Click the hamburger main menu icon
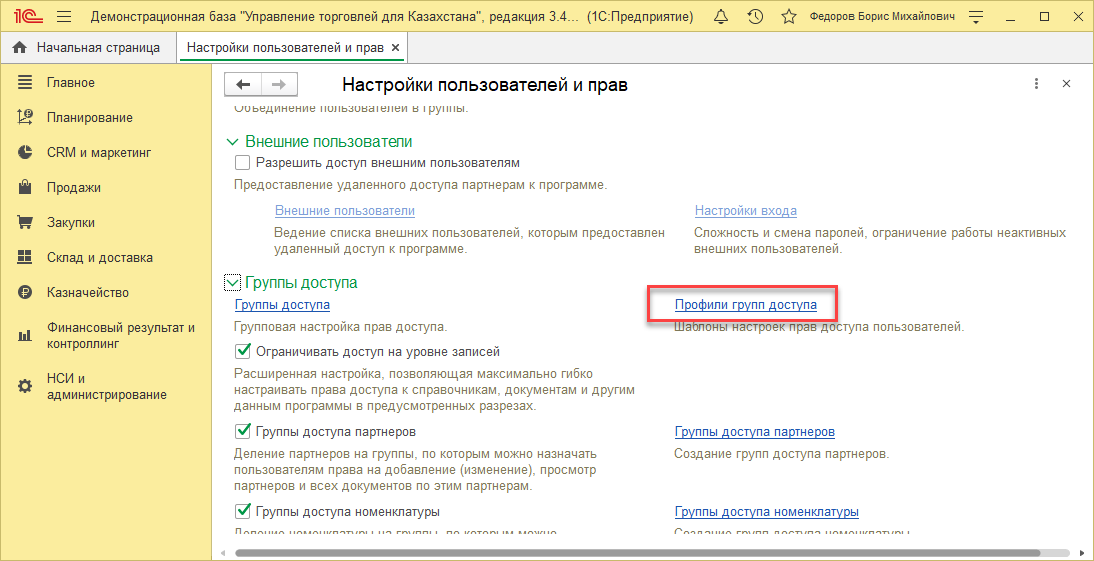The height and width of the screenshot is (561, 1094). click(64, 17)
